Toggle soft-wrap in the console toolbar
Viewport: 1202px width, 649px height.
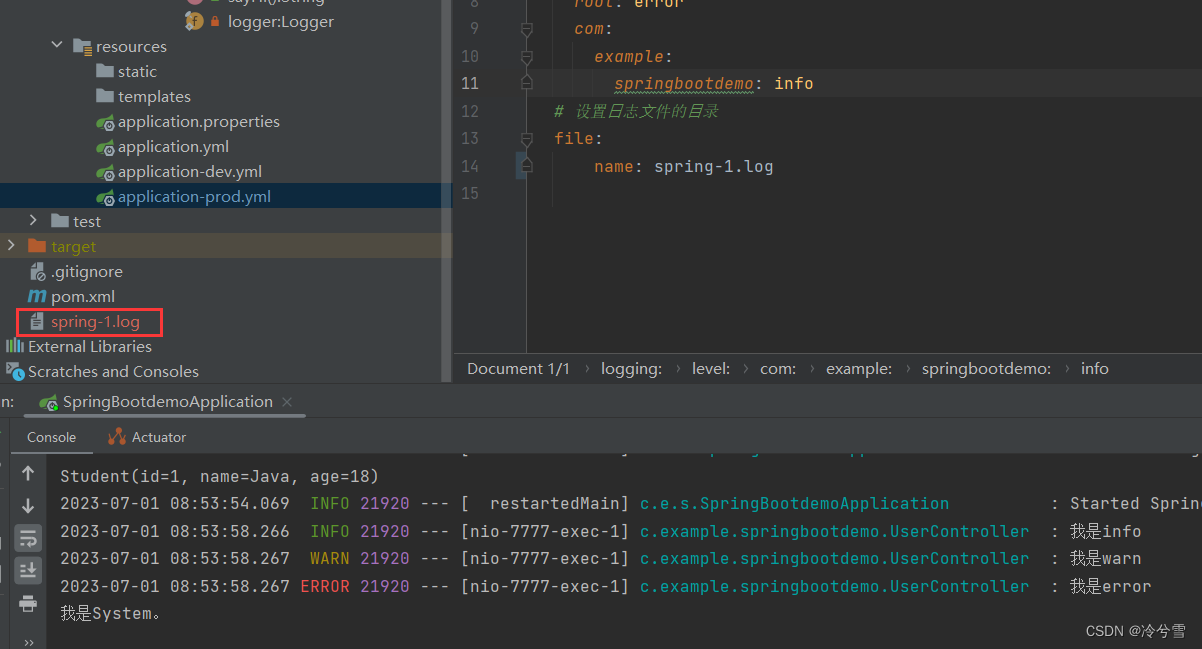[28, 538]
